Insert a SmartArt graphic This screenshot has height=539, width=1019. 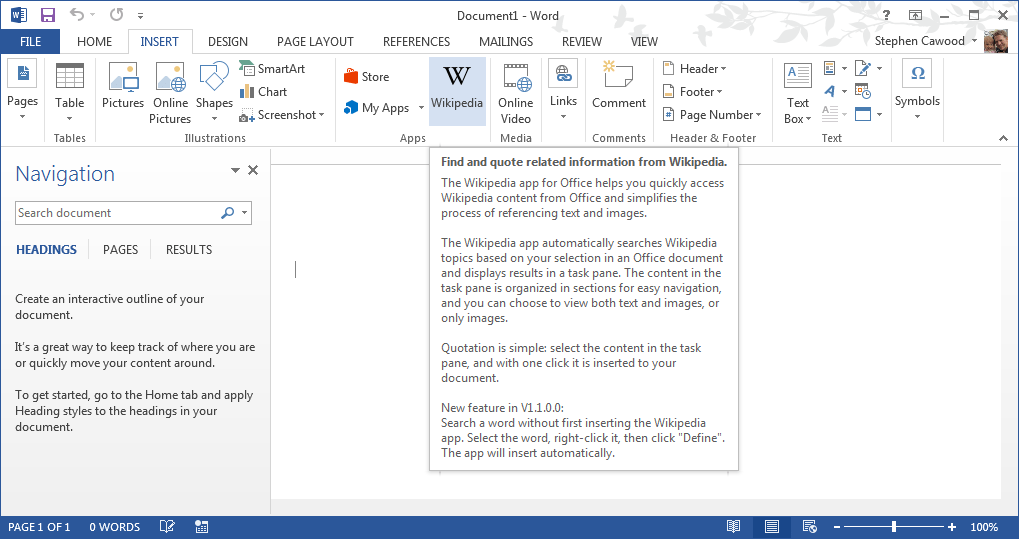click(x=272, y=68)
